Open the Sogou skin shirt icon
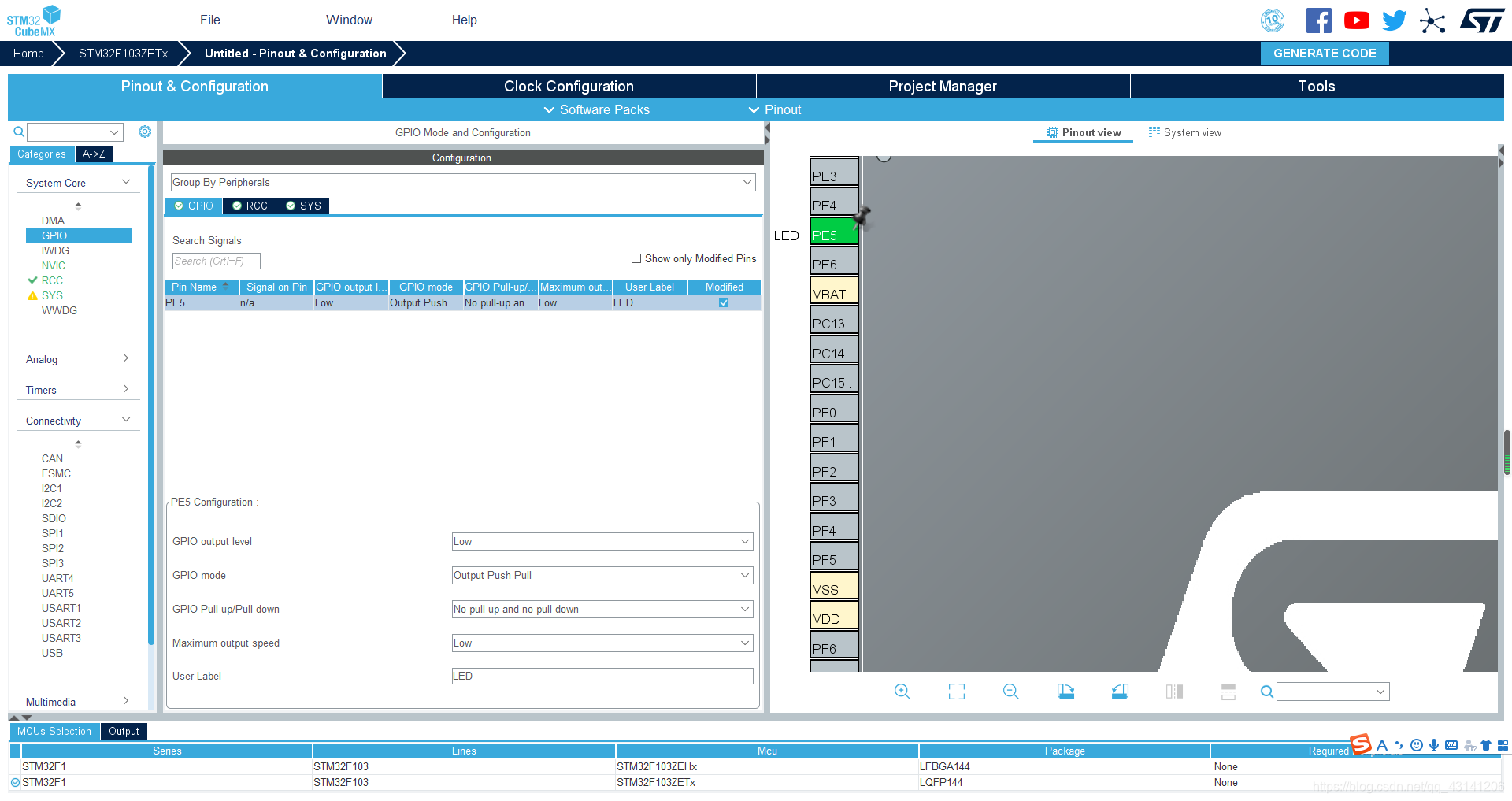1512x801 pixels. pos(1486,745)
